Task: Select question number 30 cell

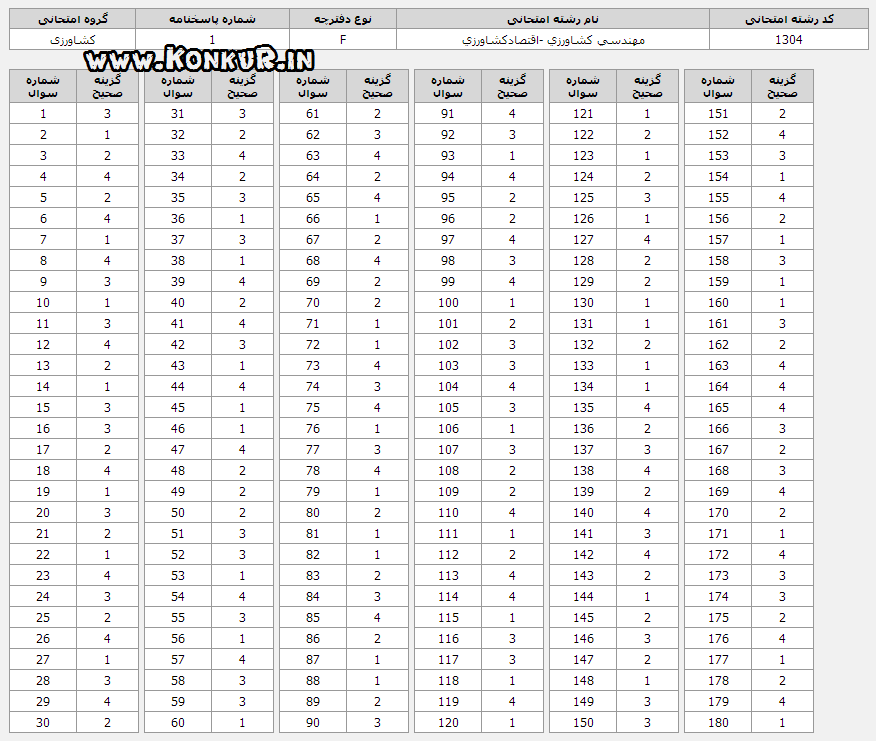Action: coord(43,723)
